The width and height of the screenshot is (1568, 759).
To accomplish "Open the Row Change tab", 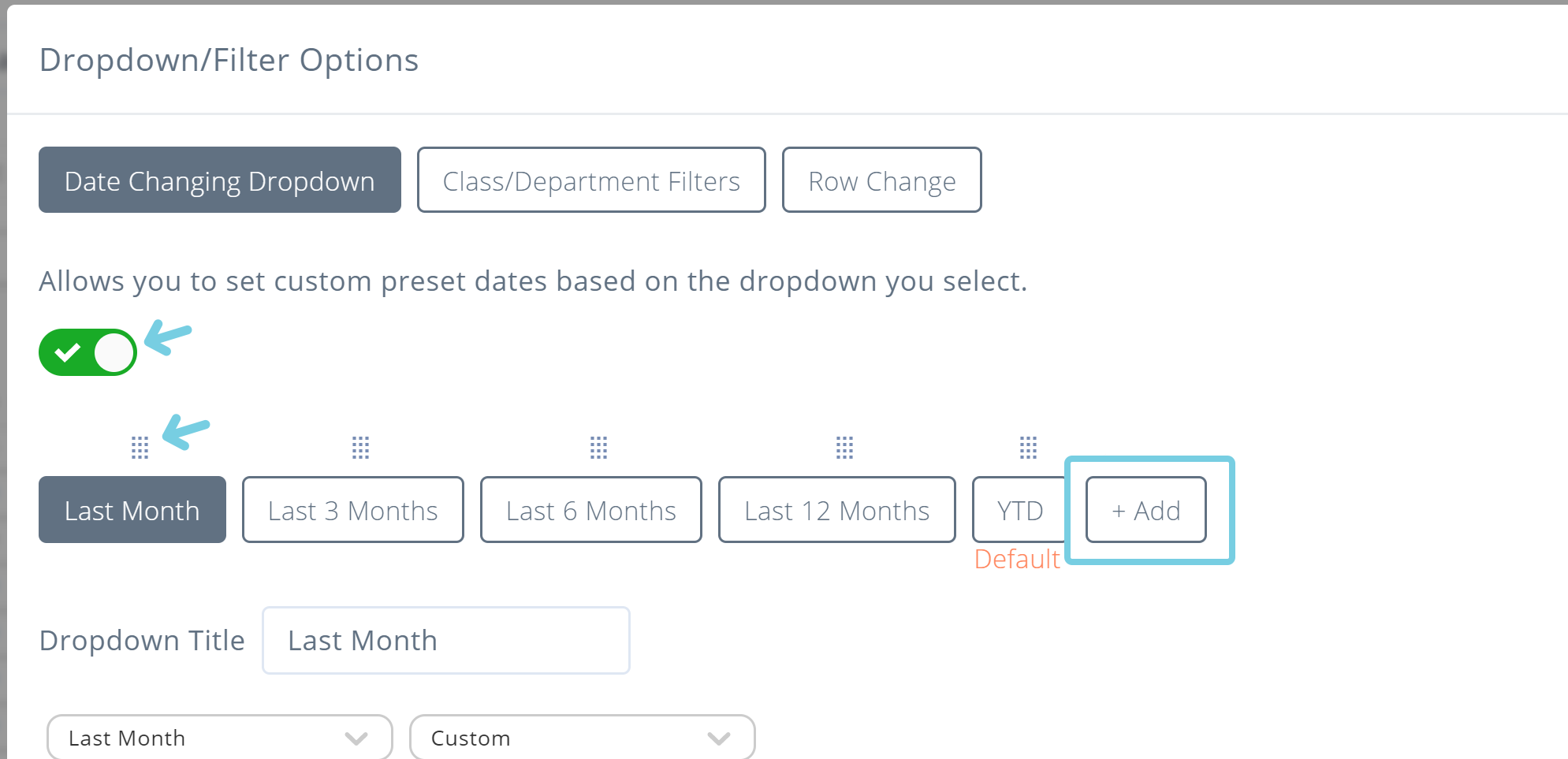I will click(x=881, y=180).
